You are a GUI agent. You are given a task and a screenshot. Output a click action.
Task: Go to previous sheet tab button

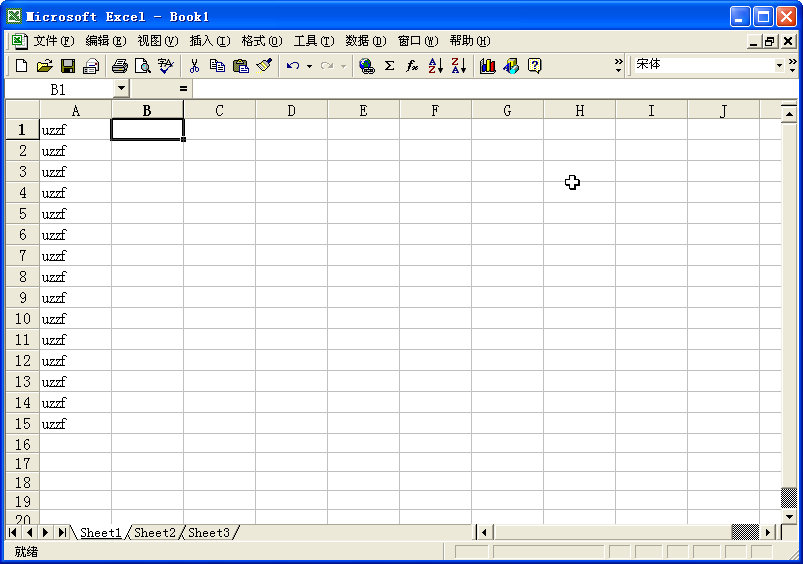click(x=29, y=533)
